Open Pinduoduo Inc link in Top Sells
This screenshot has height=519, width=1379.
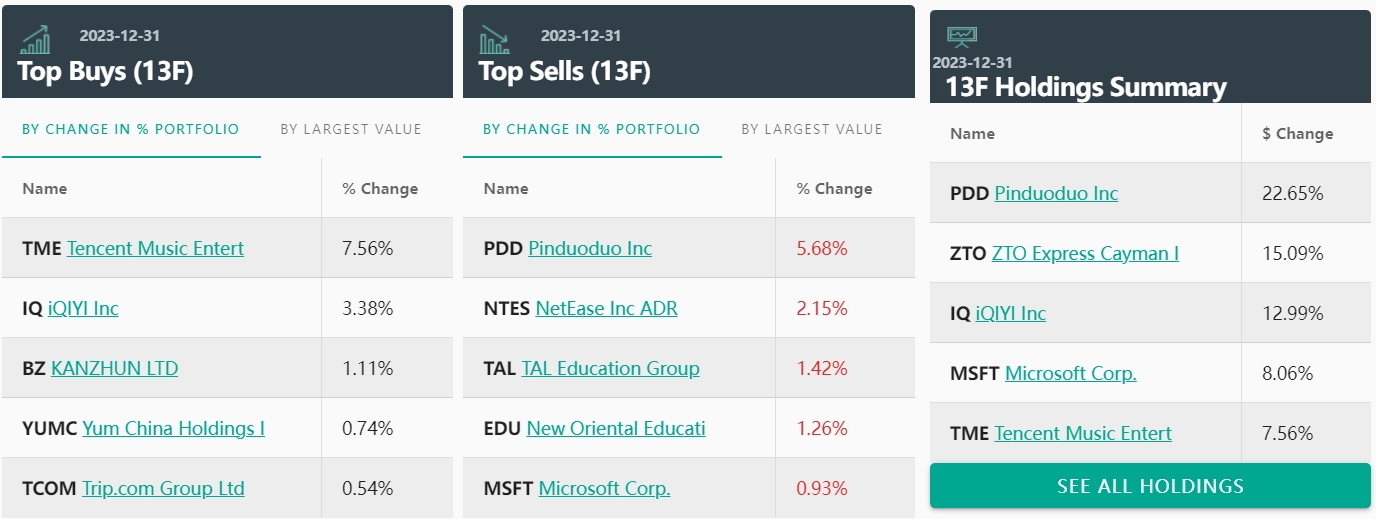(590, 248)
